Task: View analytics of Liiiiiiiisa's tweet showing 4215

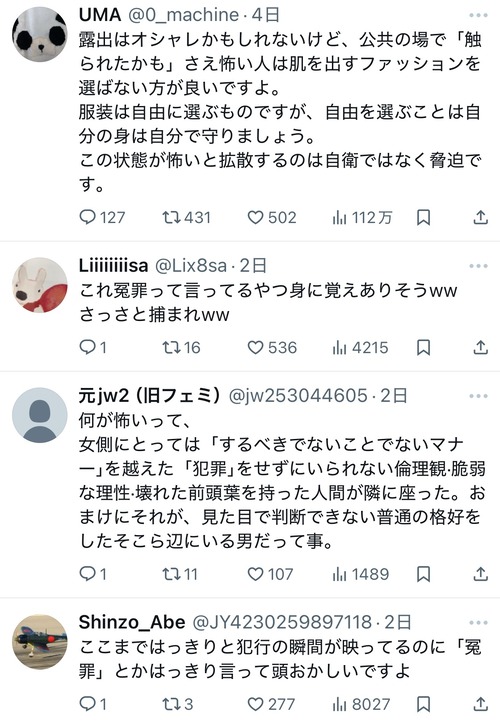Action: [x=360, y=348]
